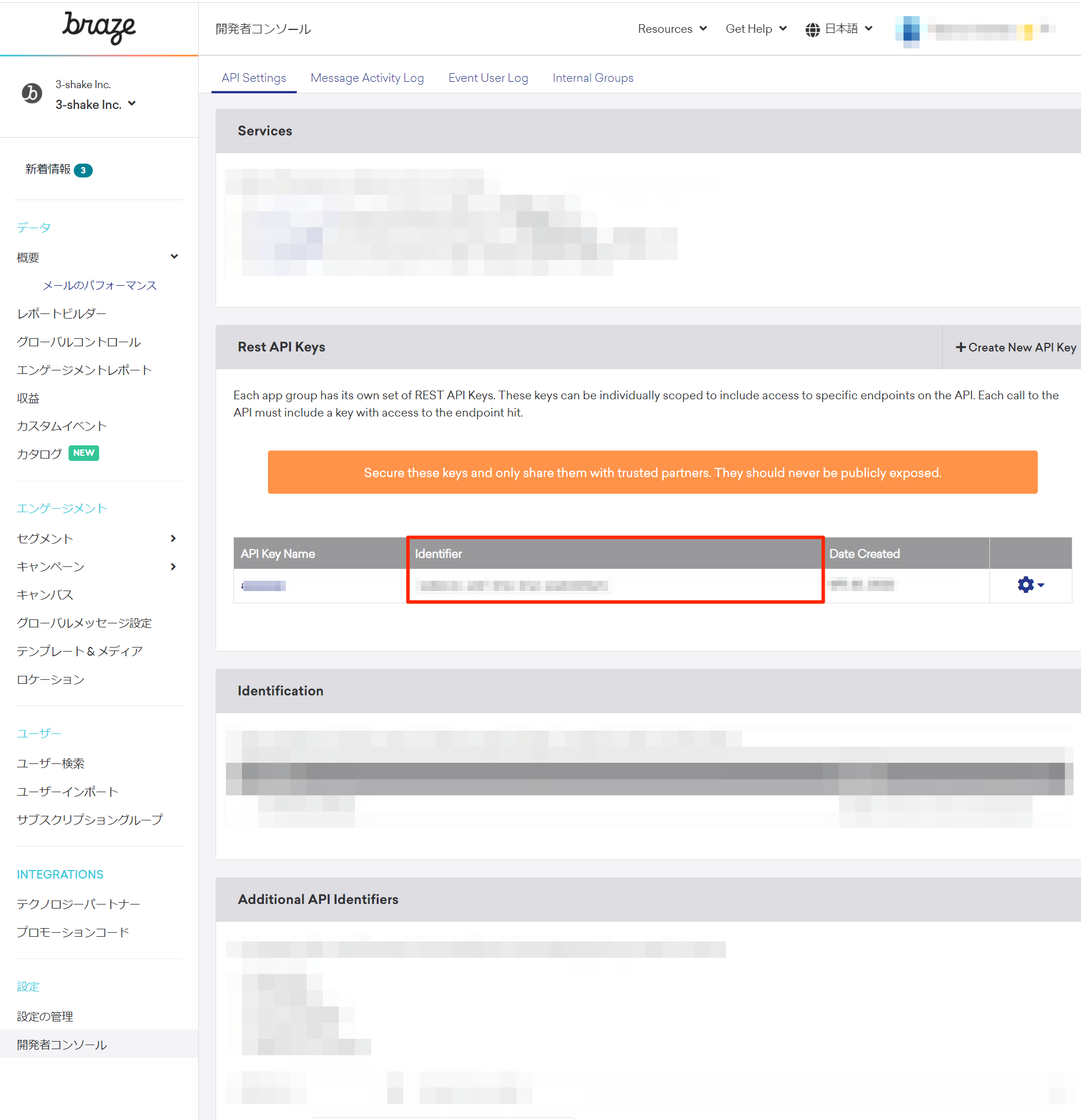Open 設定の管理
This screenshot has height=1120, width=1081.
point(45,1016)
